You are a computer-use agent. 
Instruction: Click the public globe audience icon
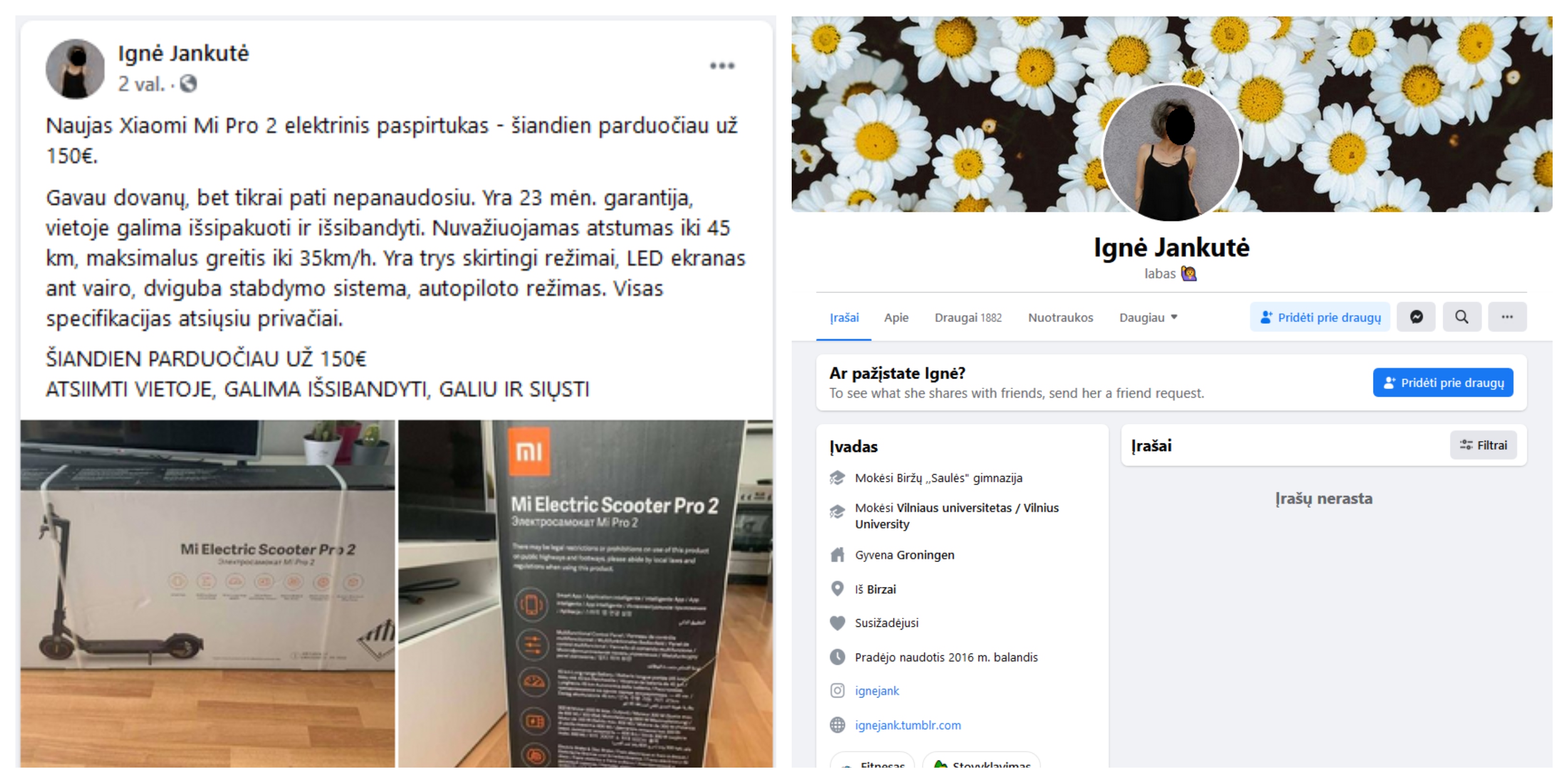pyautogui.click(x=188, y=84)
